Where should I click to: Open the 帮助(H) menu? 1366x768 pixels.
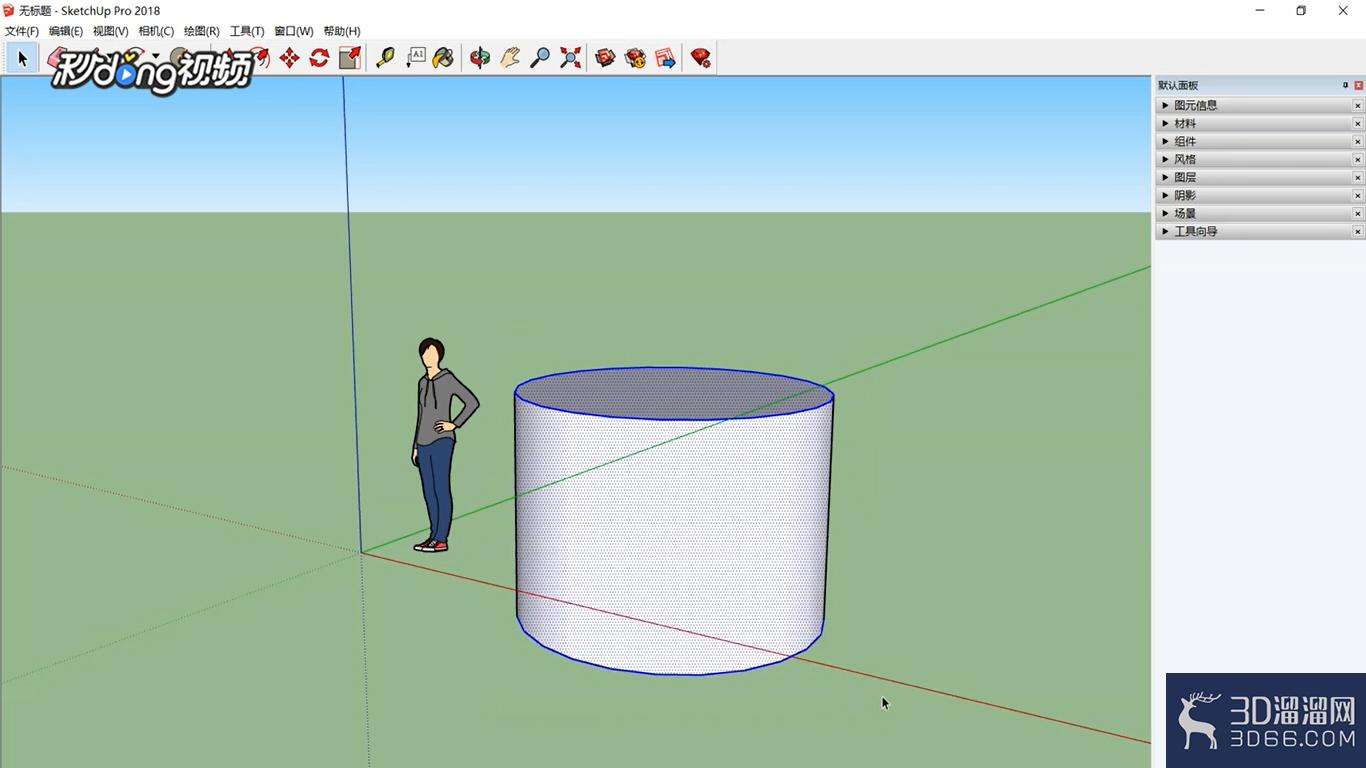[x=342, y=31]
